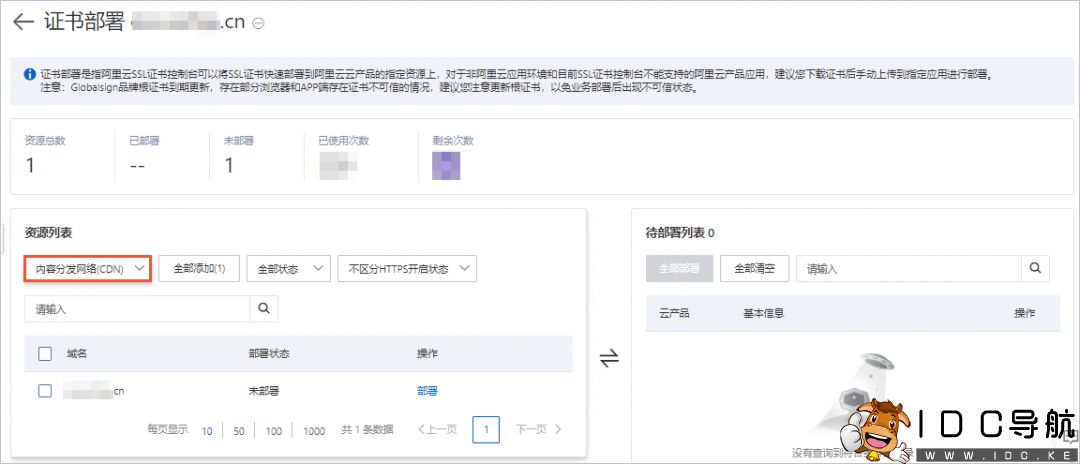Click the blue info icon in the notice
The image size is (1080, 464).
[30, 74]
